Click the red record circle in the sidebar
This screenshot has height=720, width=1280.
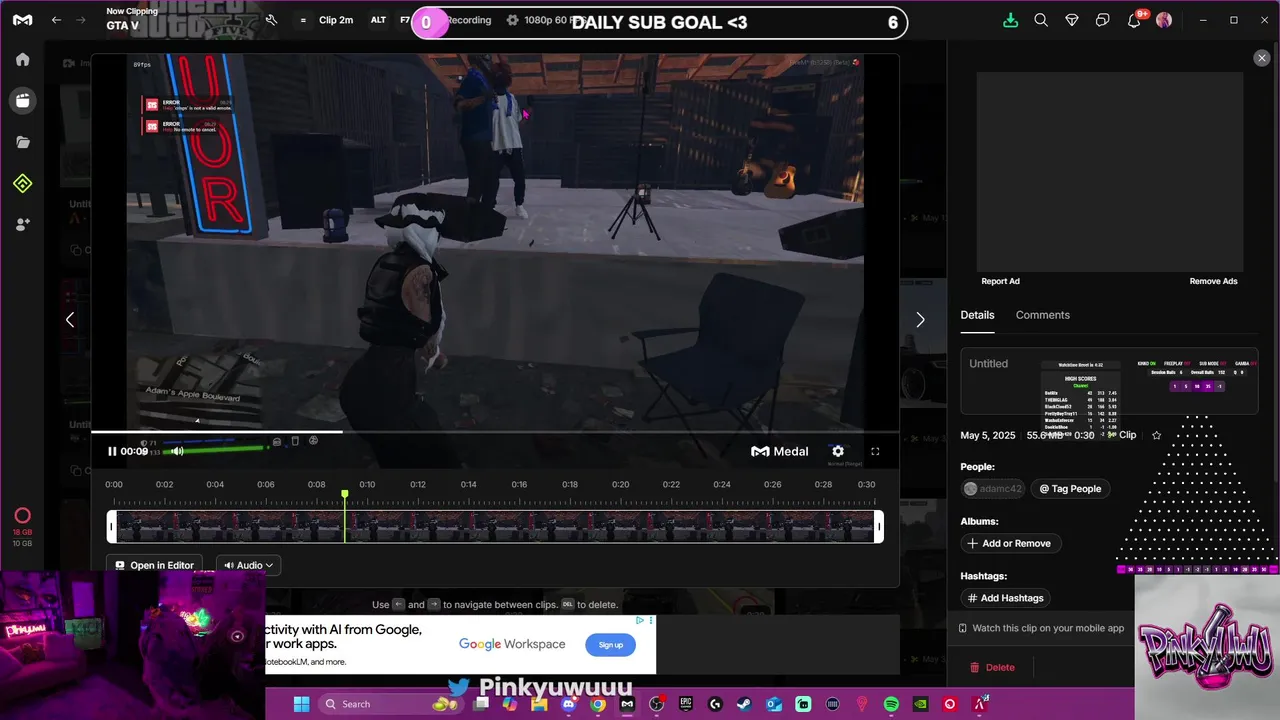point(22,517)
